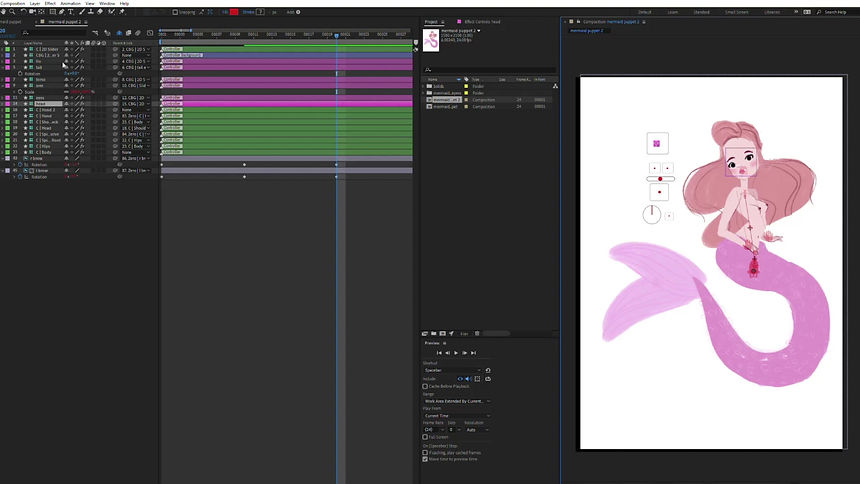Open the Skip frames dropdown
This screenshot has height=484, width=860.
(x=454, y=430)
